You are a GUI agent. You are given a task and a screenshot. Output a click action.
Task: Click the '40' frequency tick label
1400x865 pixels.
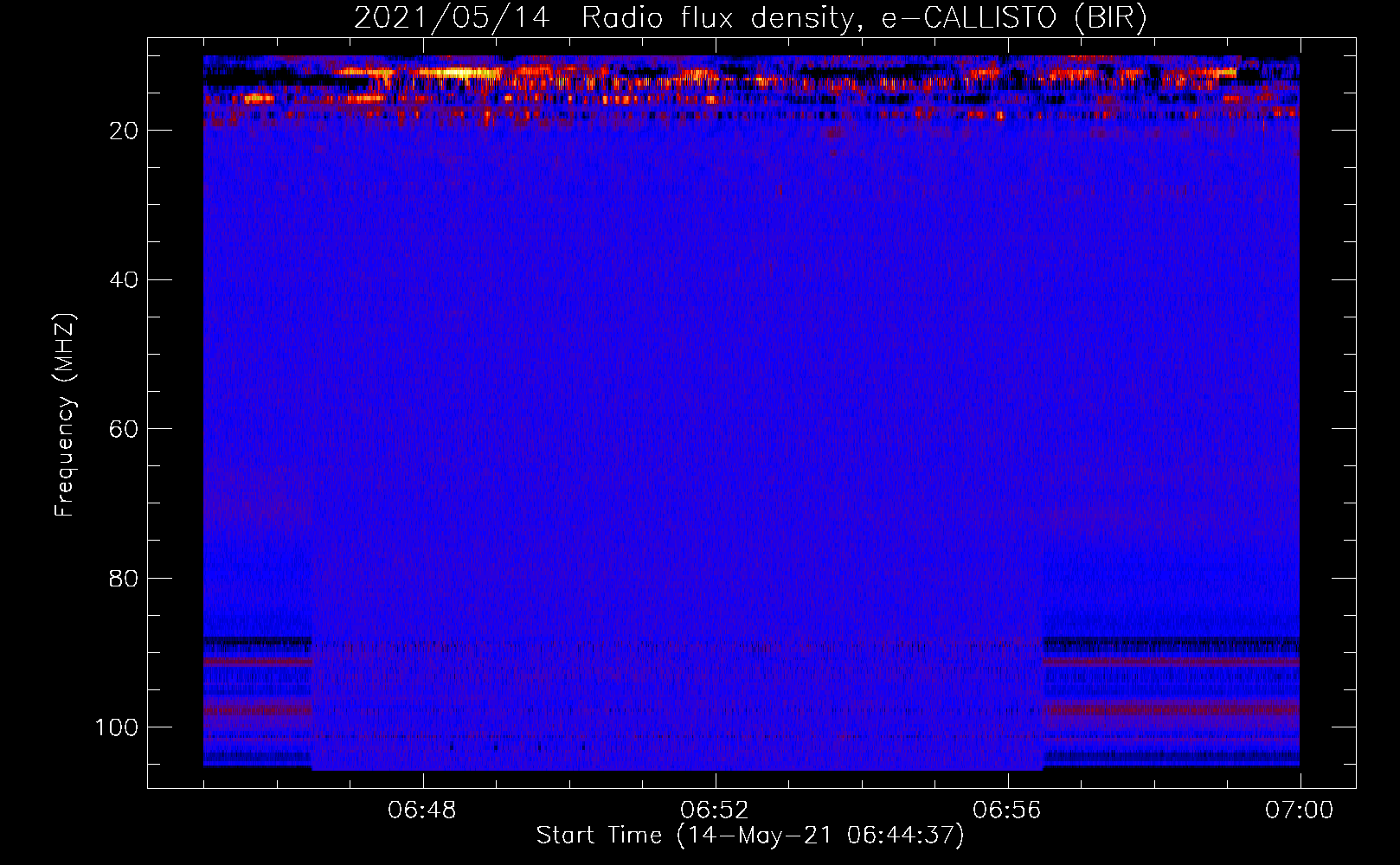coord(124,280)
